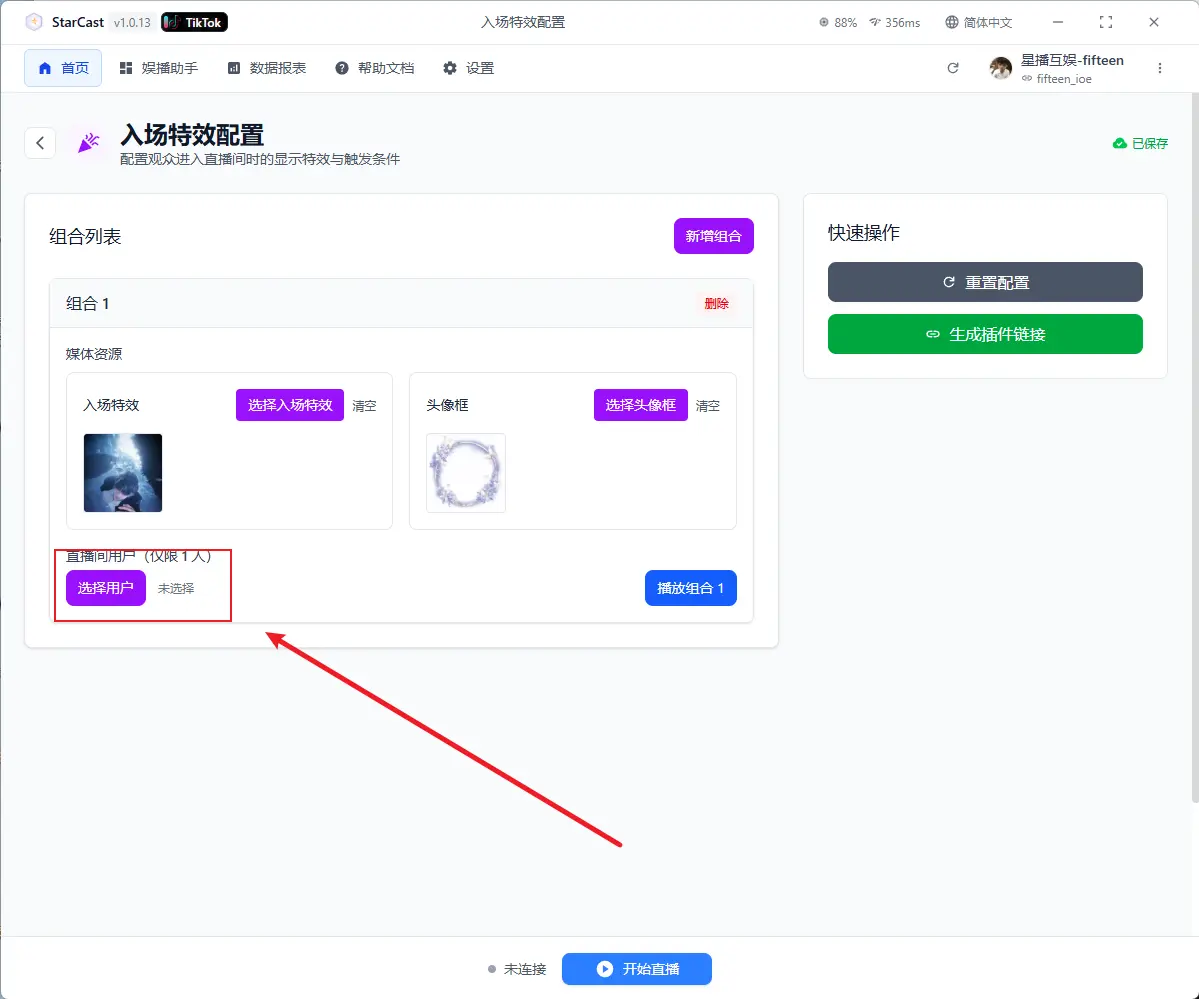
Task: Click the back arrow button
Action: 40,143
